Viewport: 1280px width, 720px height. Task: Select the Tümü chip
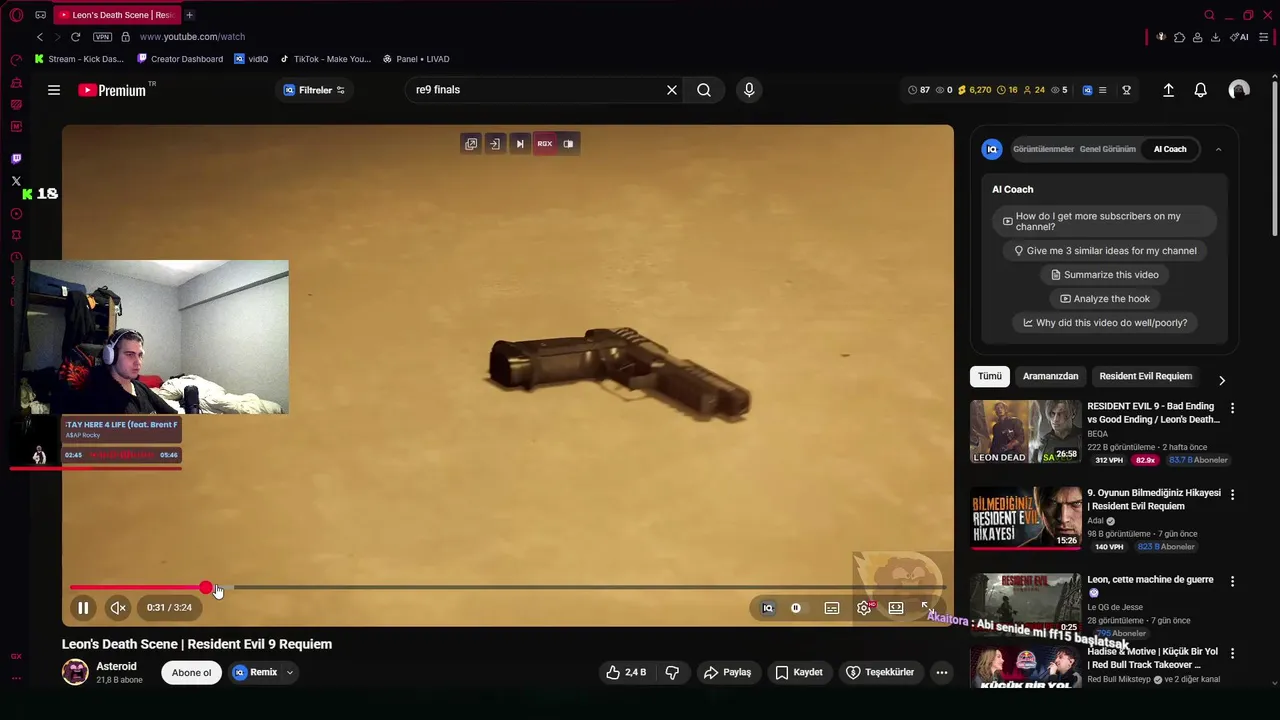tap(990, 376)
